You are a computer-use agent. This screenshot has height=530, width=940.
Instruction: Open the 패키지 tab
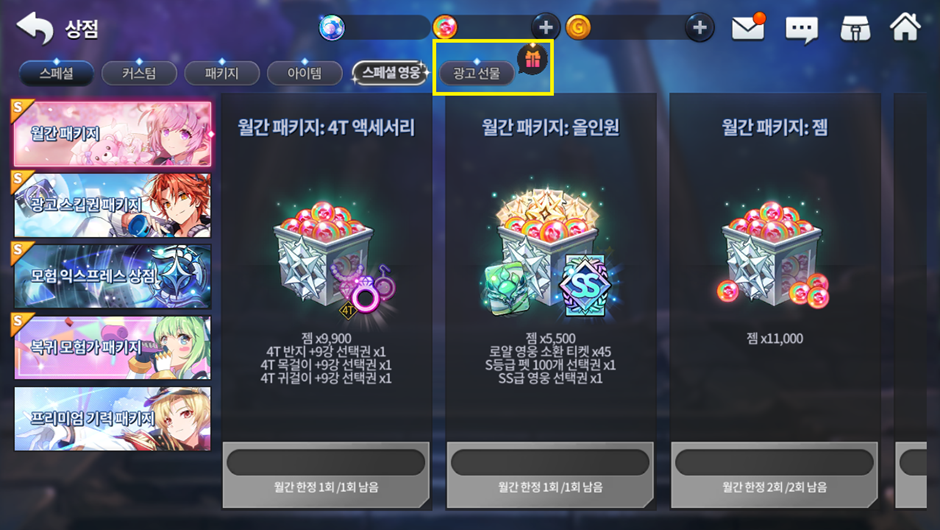222,73
